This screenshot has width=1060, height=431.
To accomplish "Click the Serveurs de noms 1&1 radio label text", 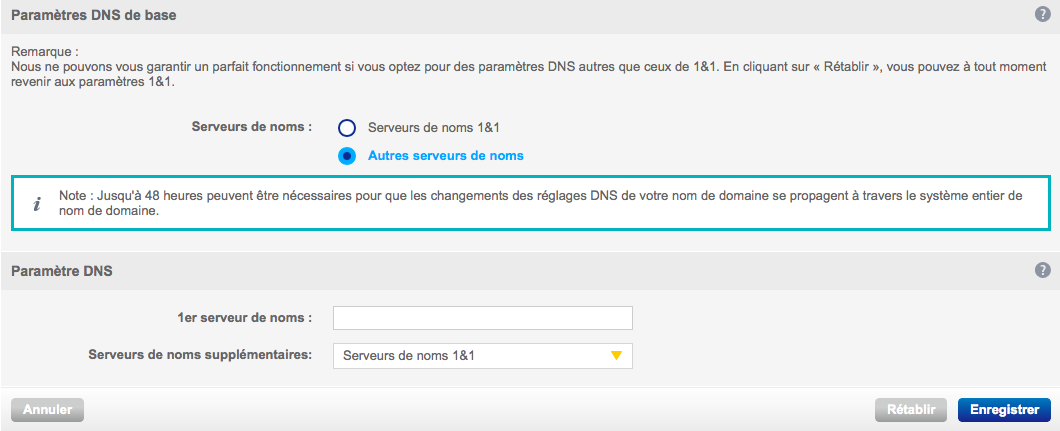I will (434, 128).
